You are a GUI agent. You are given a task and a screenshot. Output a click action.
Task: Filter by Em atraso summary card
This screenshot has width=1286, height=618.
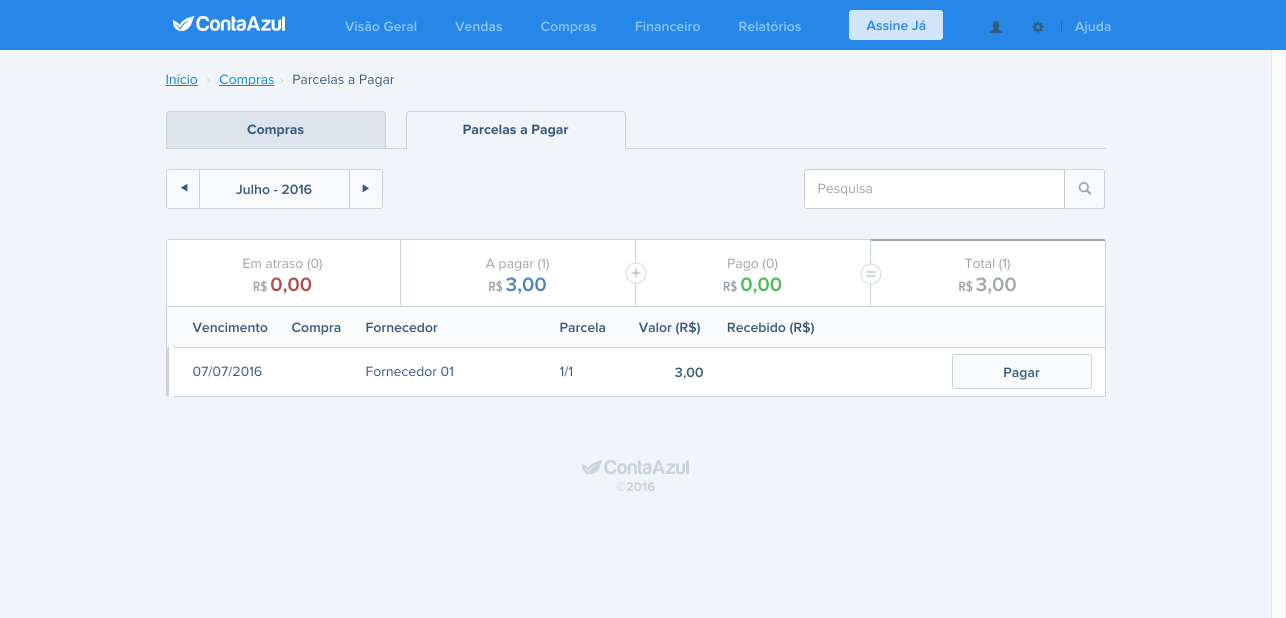[x=283, y=274]
